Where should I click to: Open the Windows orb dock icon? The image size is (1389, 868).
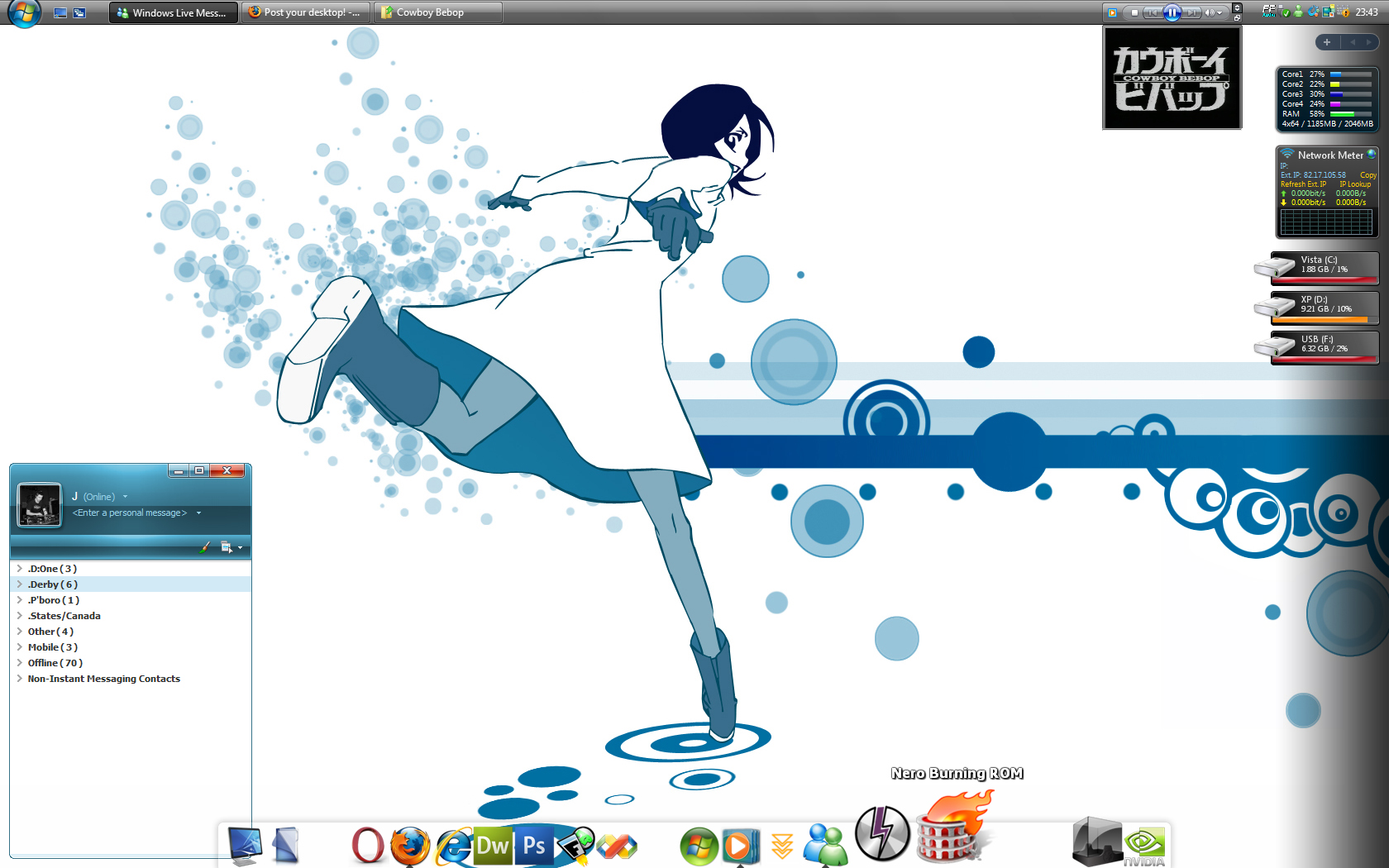(x=699, y=847)
